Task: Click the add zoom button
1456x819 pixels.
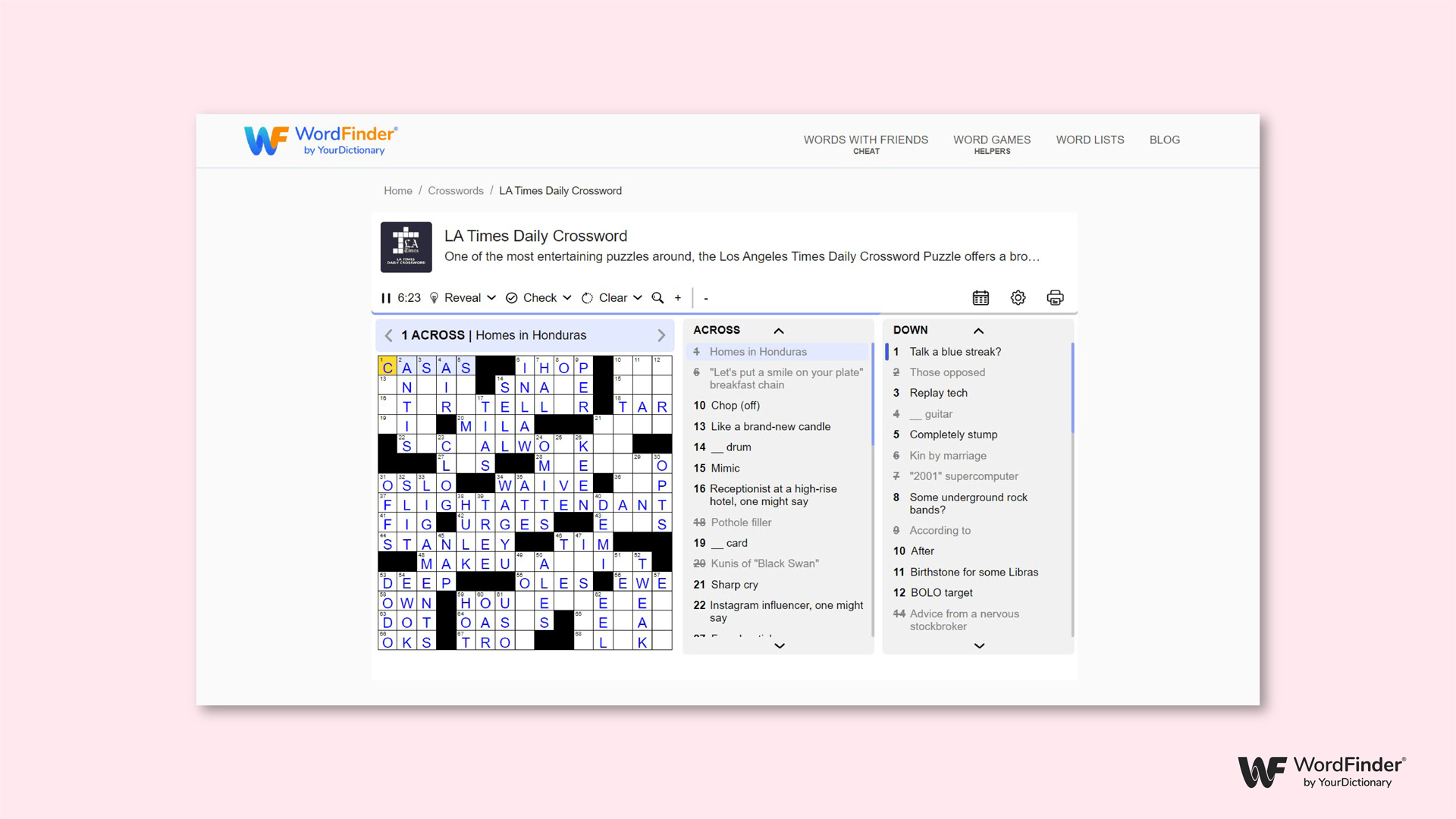Action: click(x=678, y=297)
